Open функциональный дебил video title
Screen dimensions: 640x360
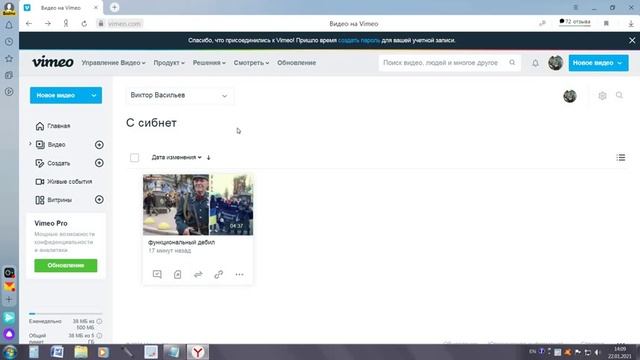[x=181, y=242]
